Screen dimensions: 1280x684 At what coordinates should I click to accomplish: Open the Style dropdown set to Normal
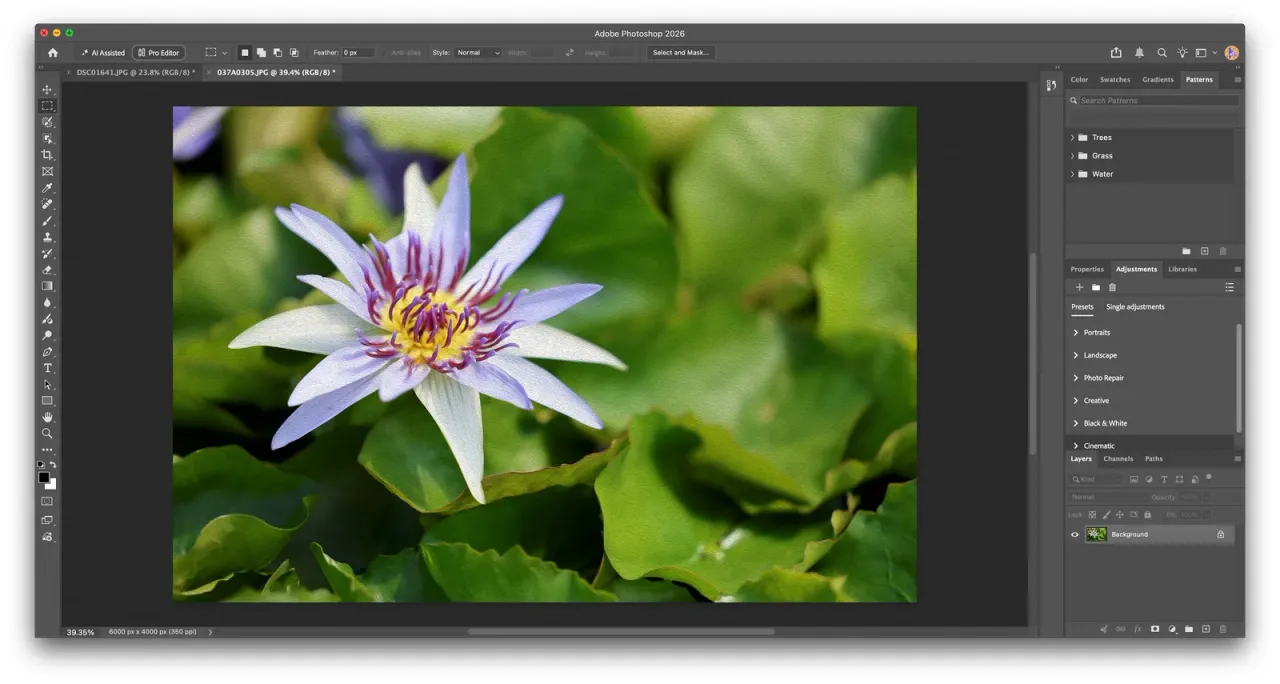point(478,53)
